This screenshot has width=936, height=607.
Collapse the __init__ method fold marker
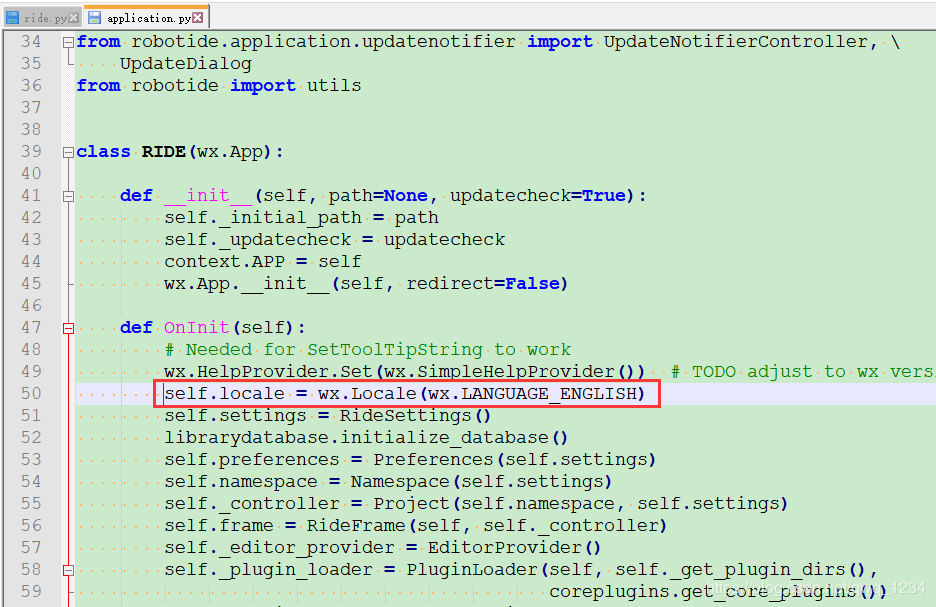pyautogui.click(x=68, y=196)
